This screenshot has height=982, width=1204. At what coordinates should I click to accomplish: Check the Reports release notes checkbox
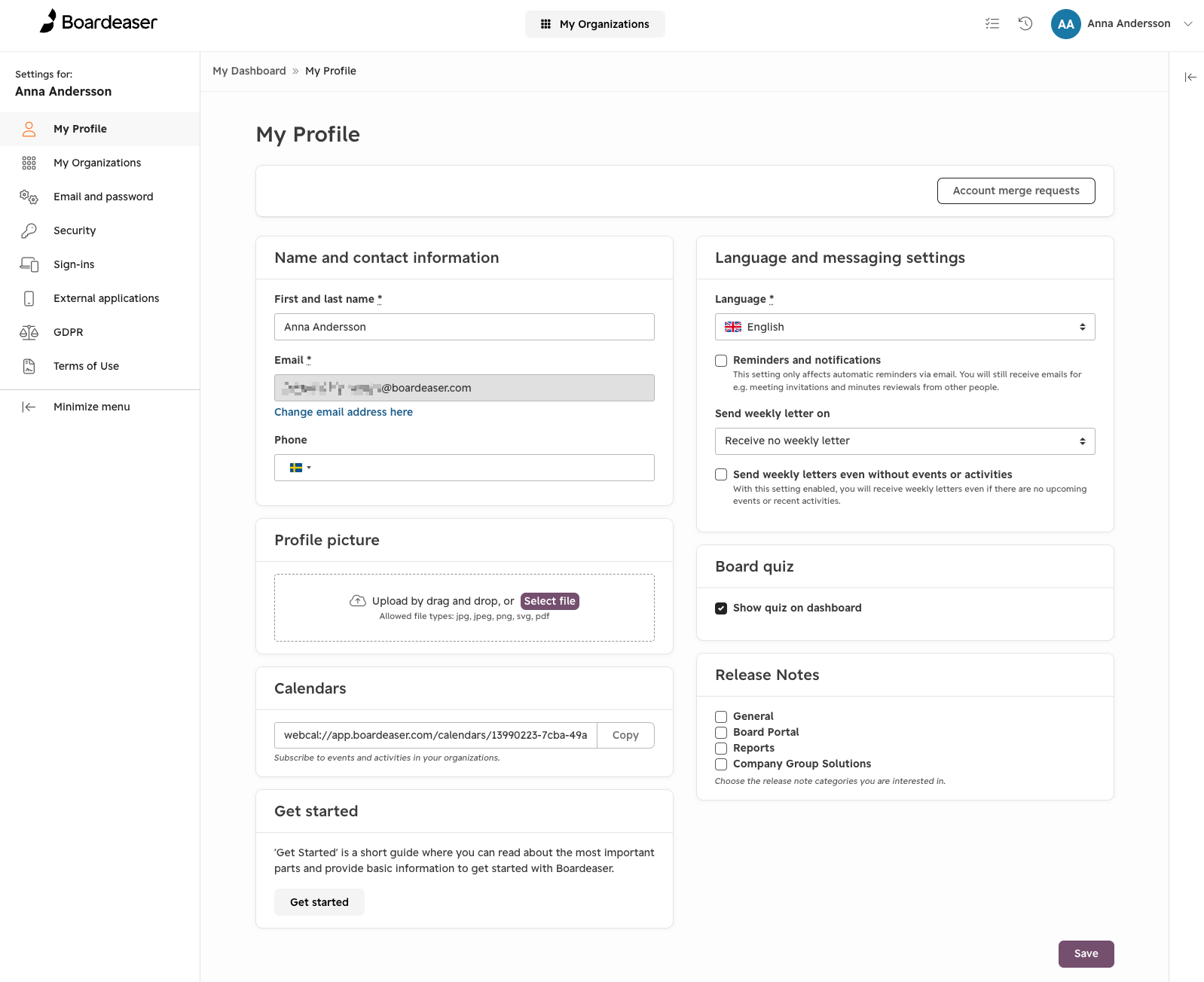coord(721,748)
